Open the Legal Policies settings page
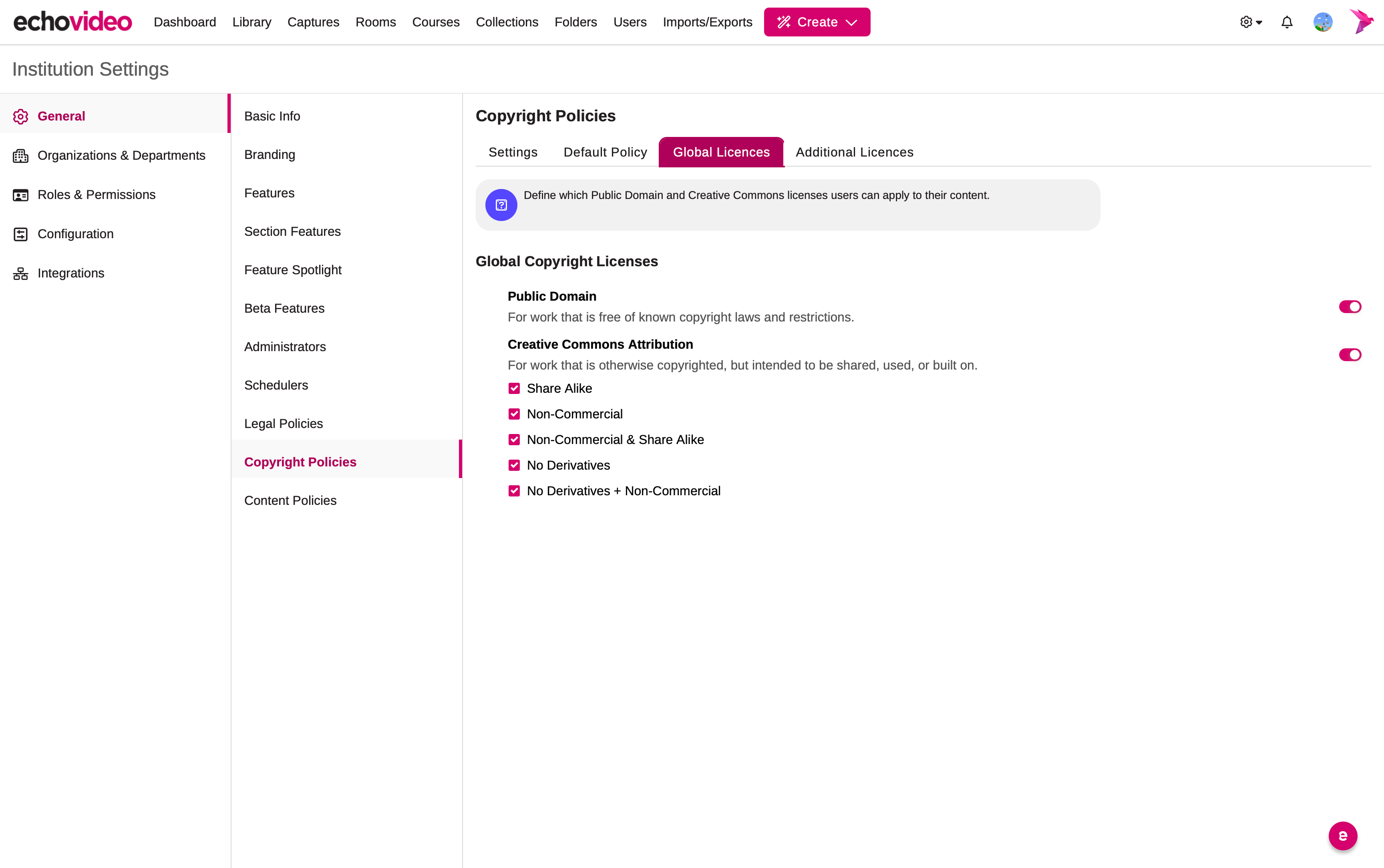The width and height of the screenshot is (1384, 868). tap(346, 424)
